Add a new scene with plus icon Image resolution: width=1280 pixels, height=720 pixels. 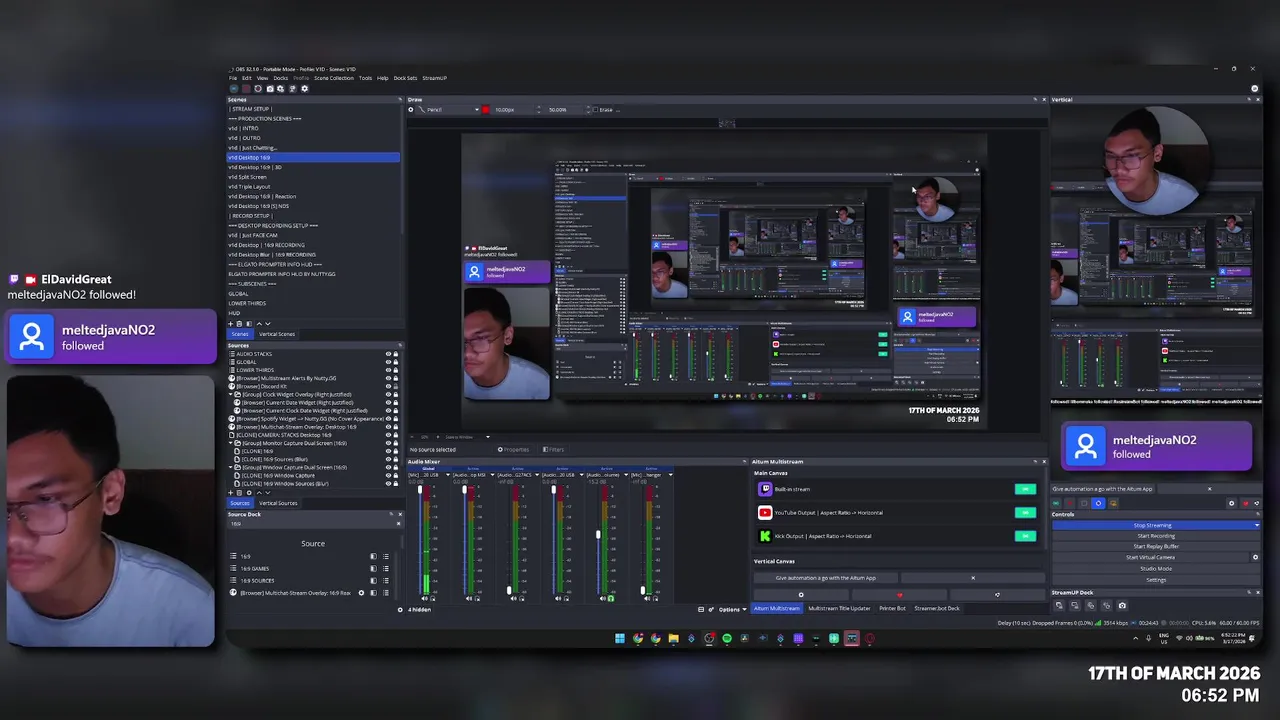point(232,324)
